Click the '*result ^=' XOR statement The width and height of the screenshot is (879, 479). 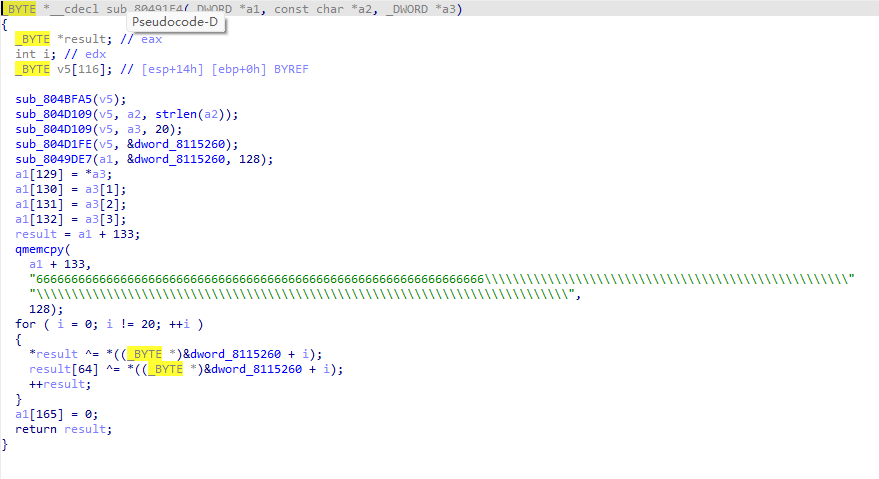175,354
